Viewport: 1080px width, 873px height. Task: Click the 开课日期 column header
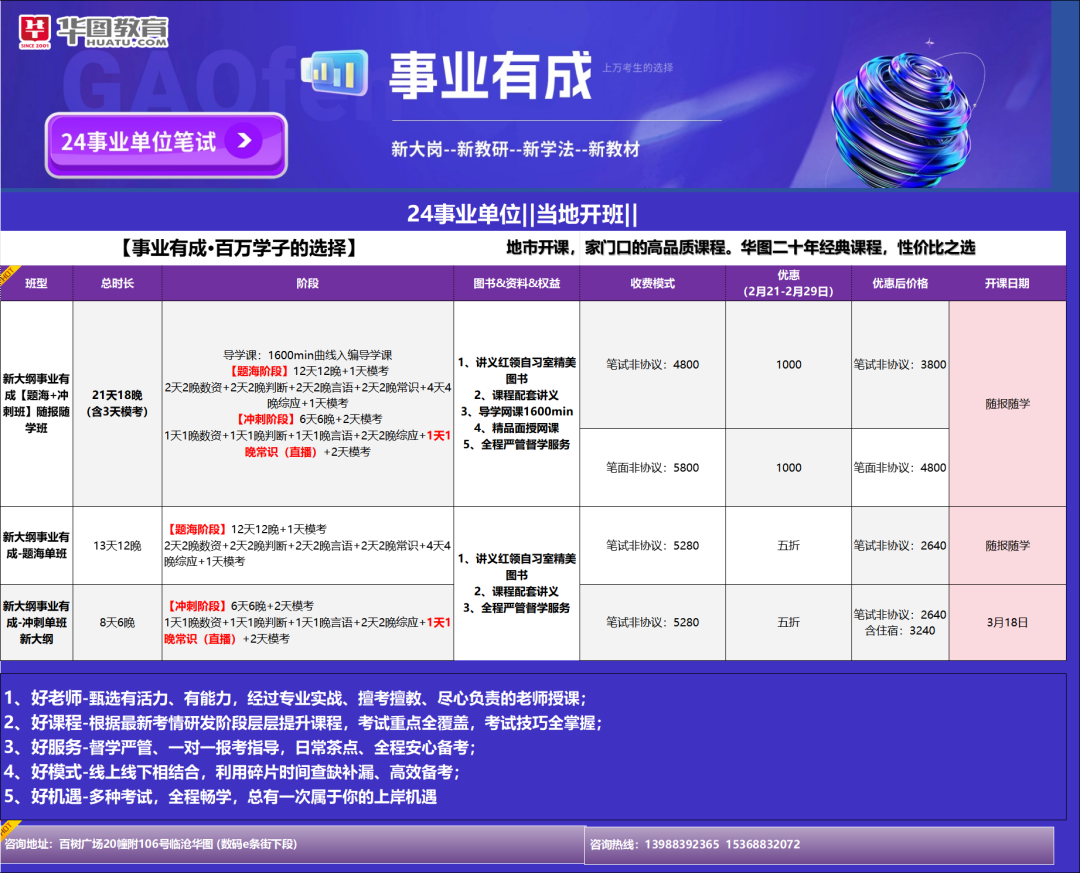tap(1007, 283)
